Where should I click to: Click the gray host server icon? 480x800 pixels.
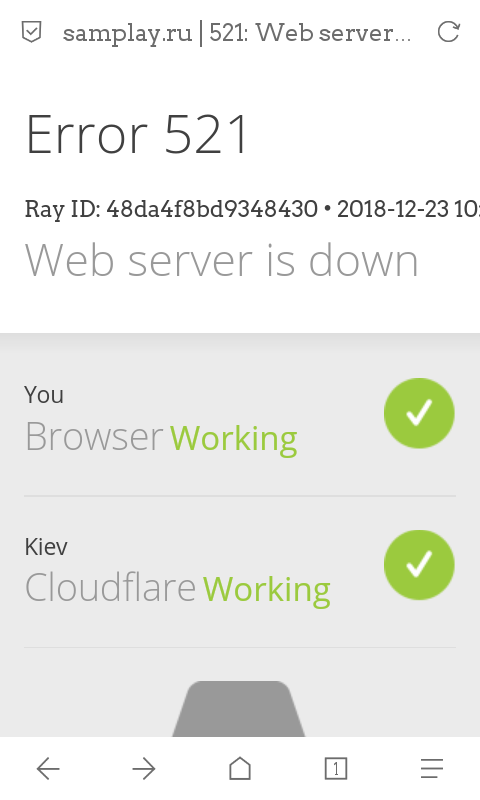pos(239,709)
